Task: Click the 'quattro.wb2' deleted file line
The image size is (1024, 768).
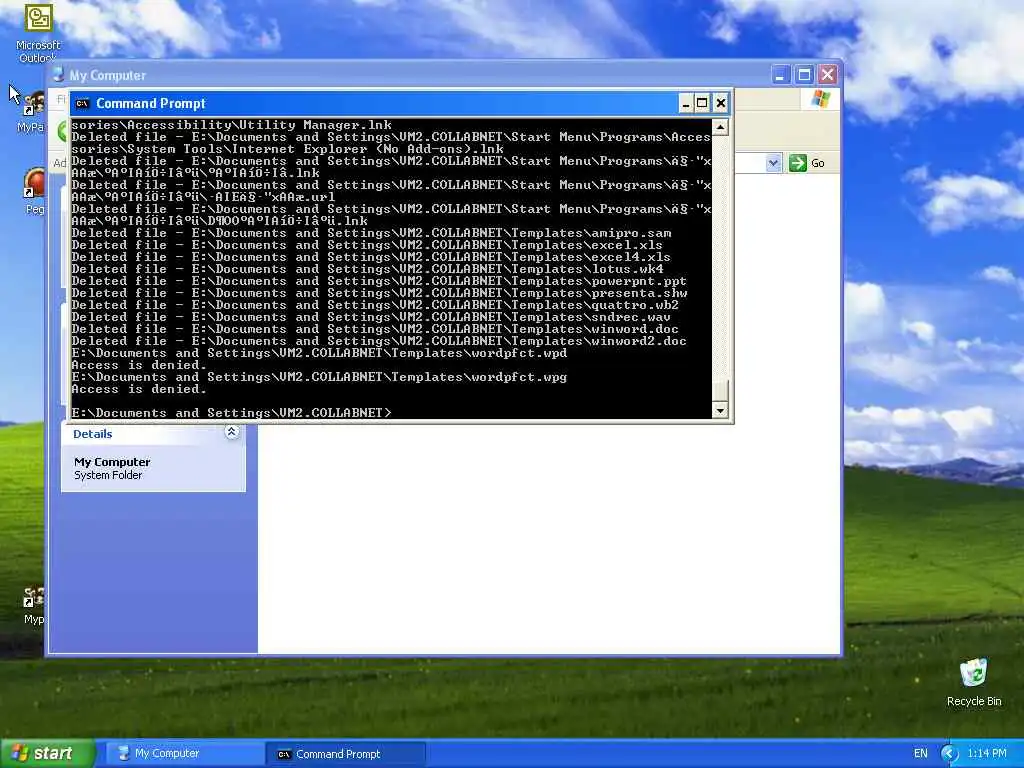Action: coord(375,305)
